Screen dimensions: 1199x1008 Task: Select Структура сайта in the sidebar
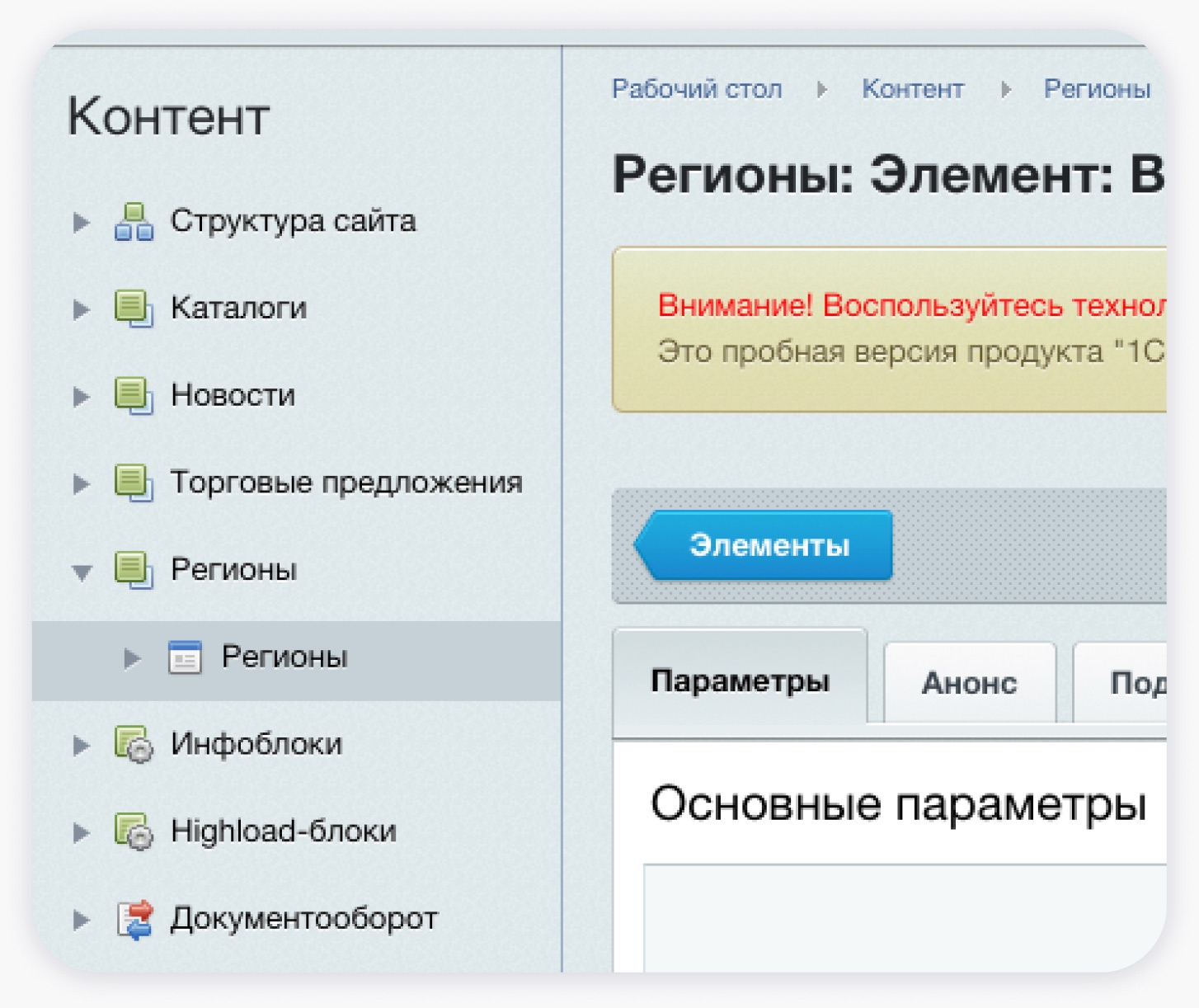click(293, 221)
